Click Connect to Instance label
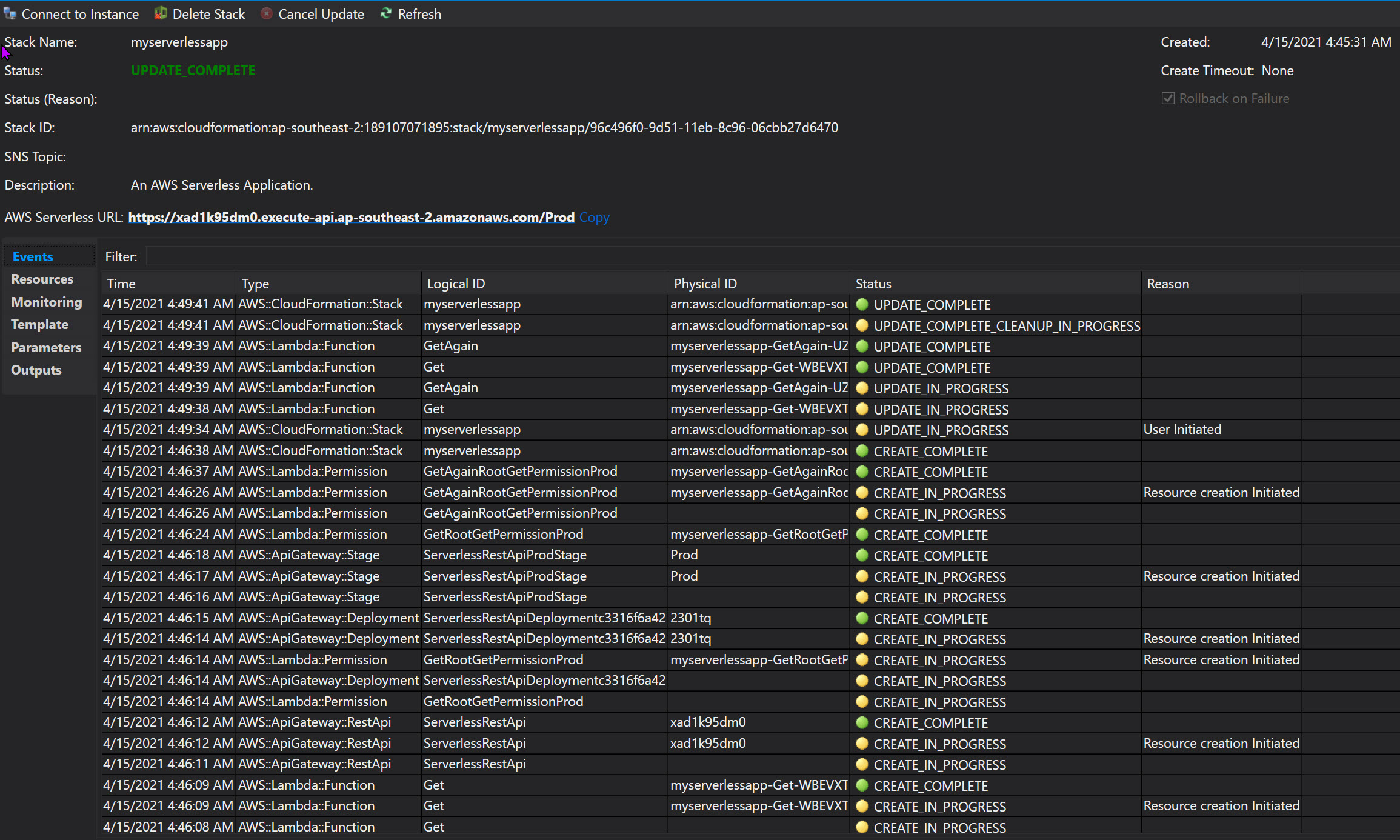The image size is (1400, 840). coord(80,14)
